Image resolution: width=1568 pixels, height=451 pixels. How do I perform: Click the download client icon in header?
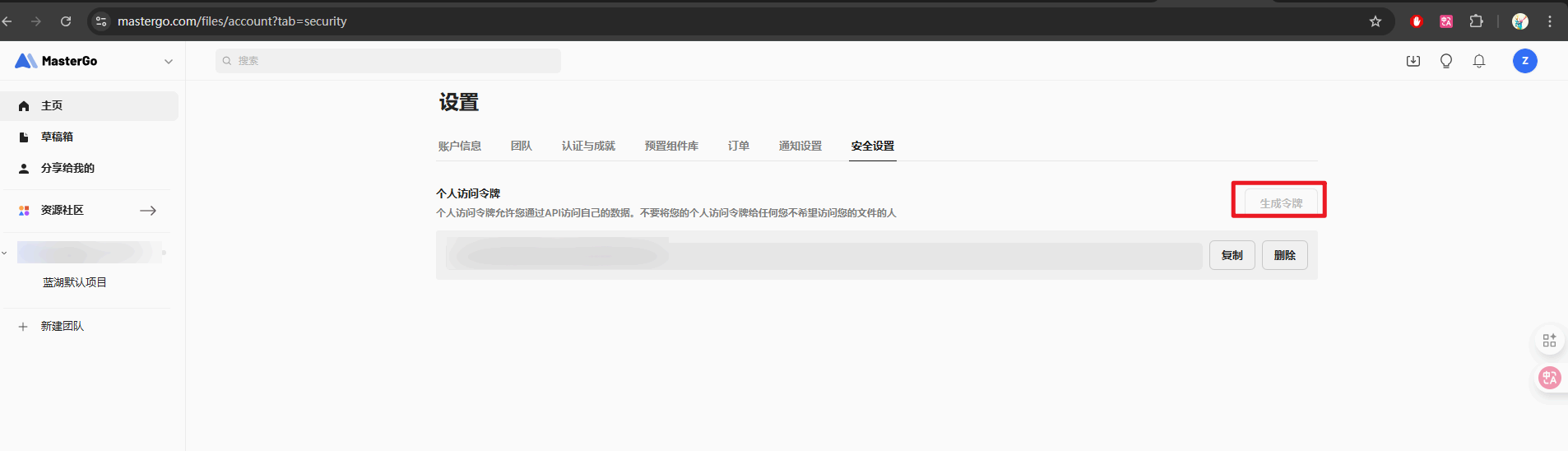click(x=1413, y=61)
